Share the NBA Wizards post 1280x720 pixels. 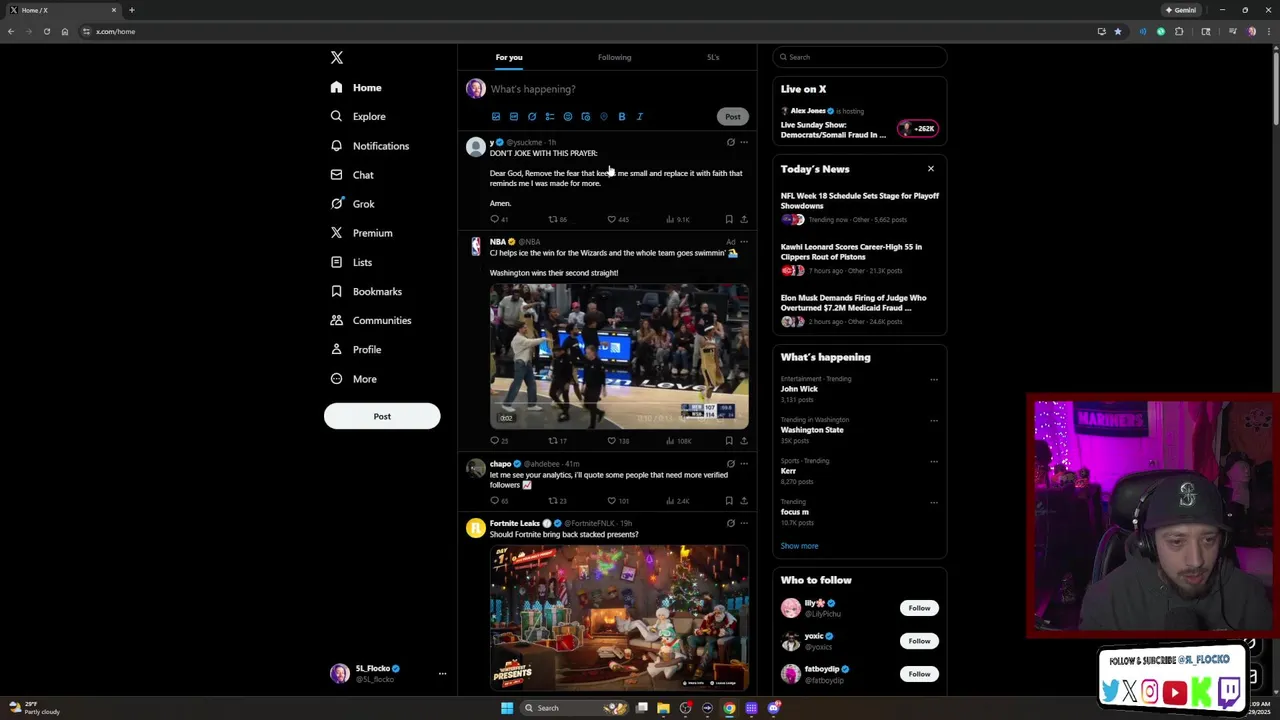[743, 440]
